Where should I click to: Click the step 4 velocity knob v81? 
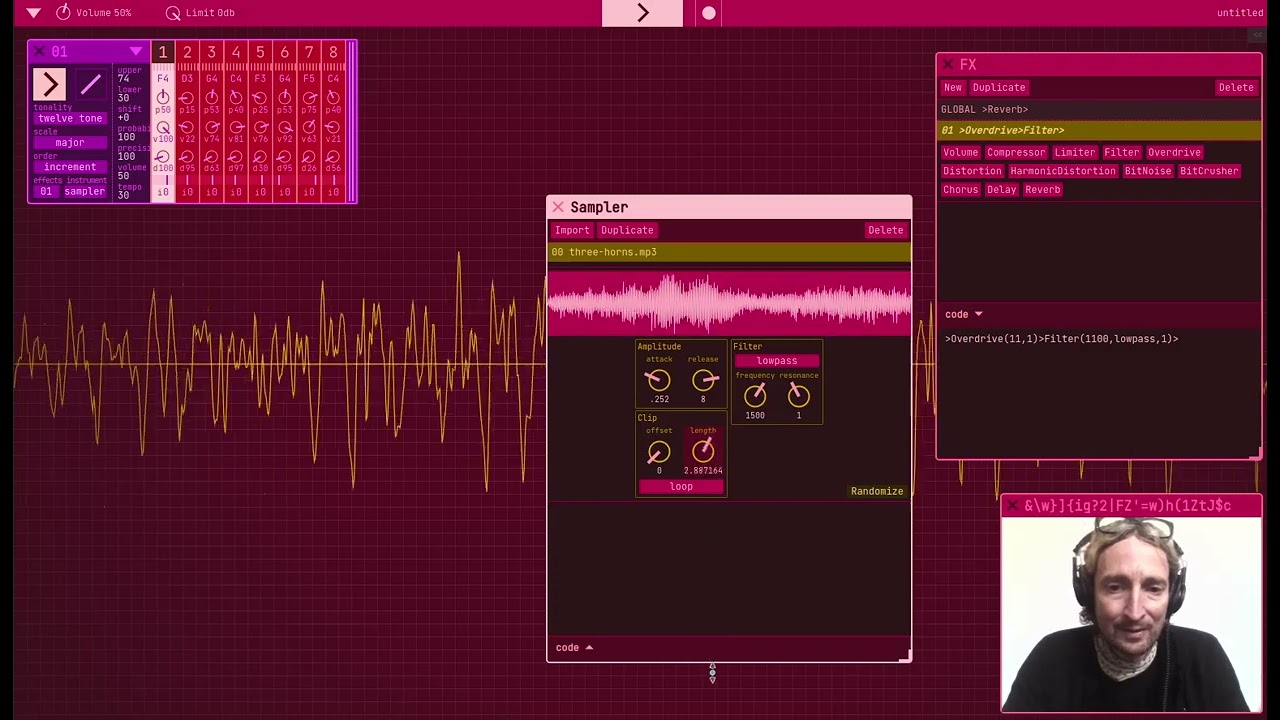236,129
